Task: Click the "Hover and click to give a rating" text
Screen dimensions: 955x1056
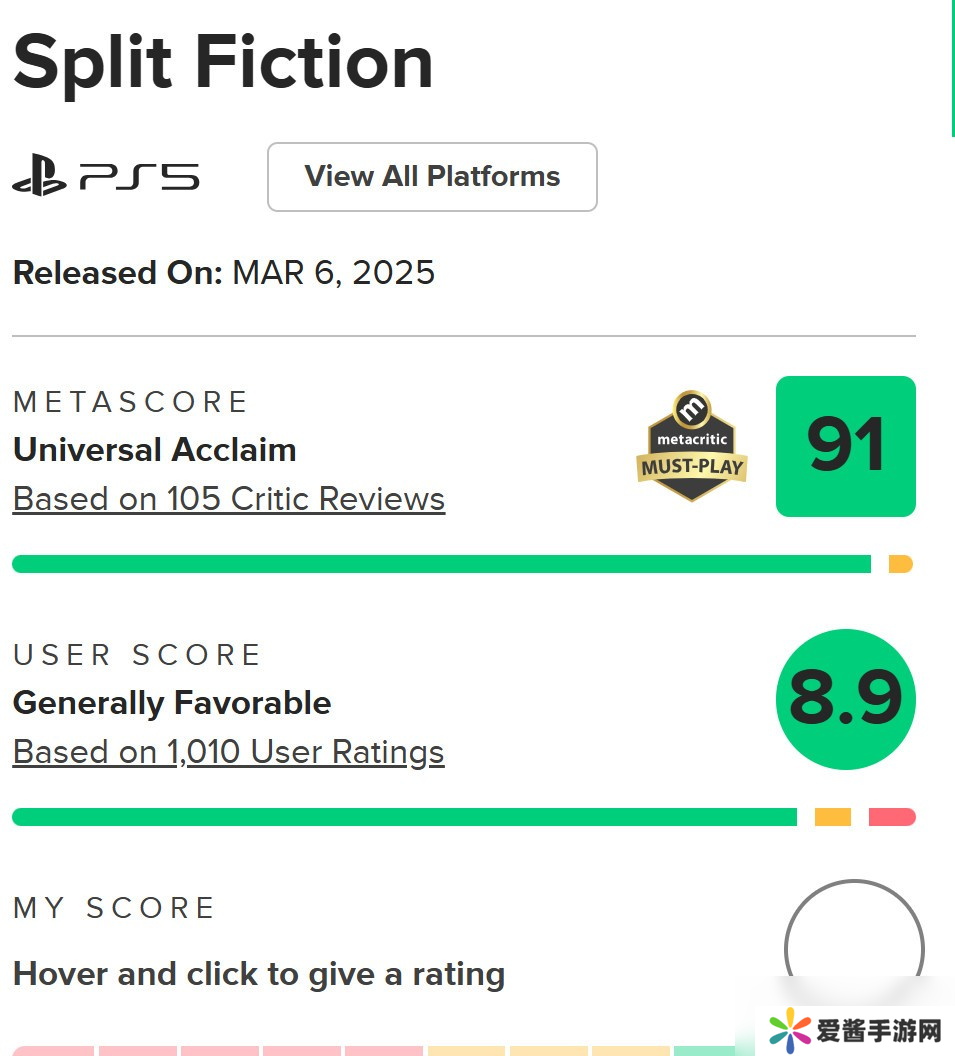Action: [258, 973]
